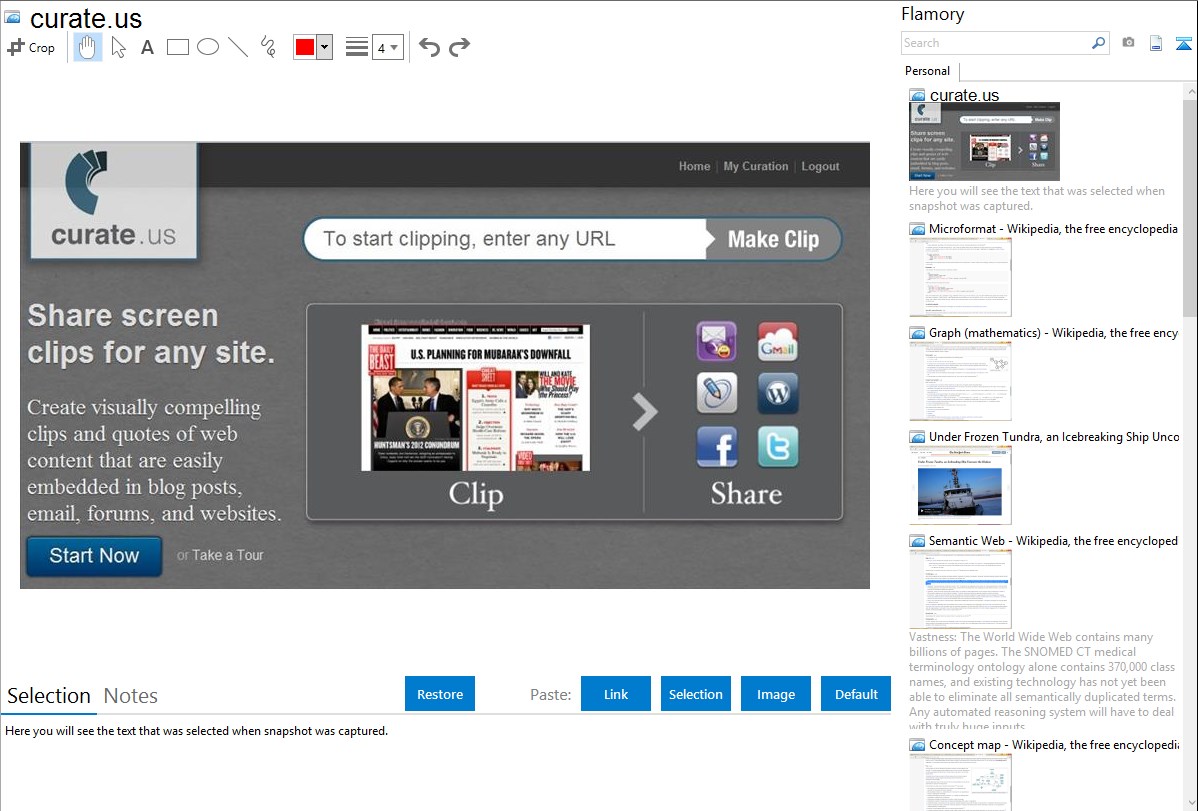1198x811 pixels.
Task: Click the Graph (mathematics) title text
Action: [x=1053, y=333]
